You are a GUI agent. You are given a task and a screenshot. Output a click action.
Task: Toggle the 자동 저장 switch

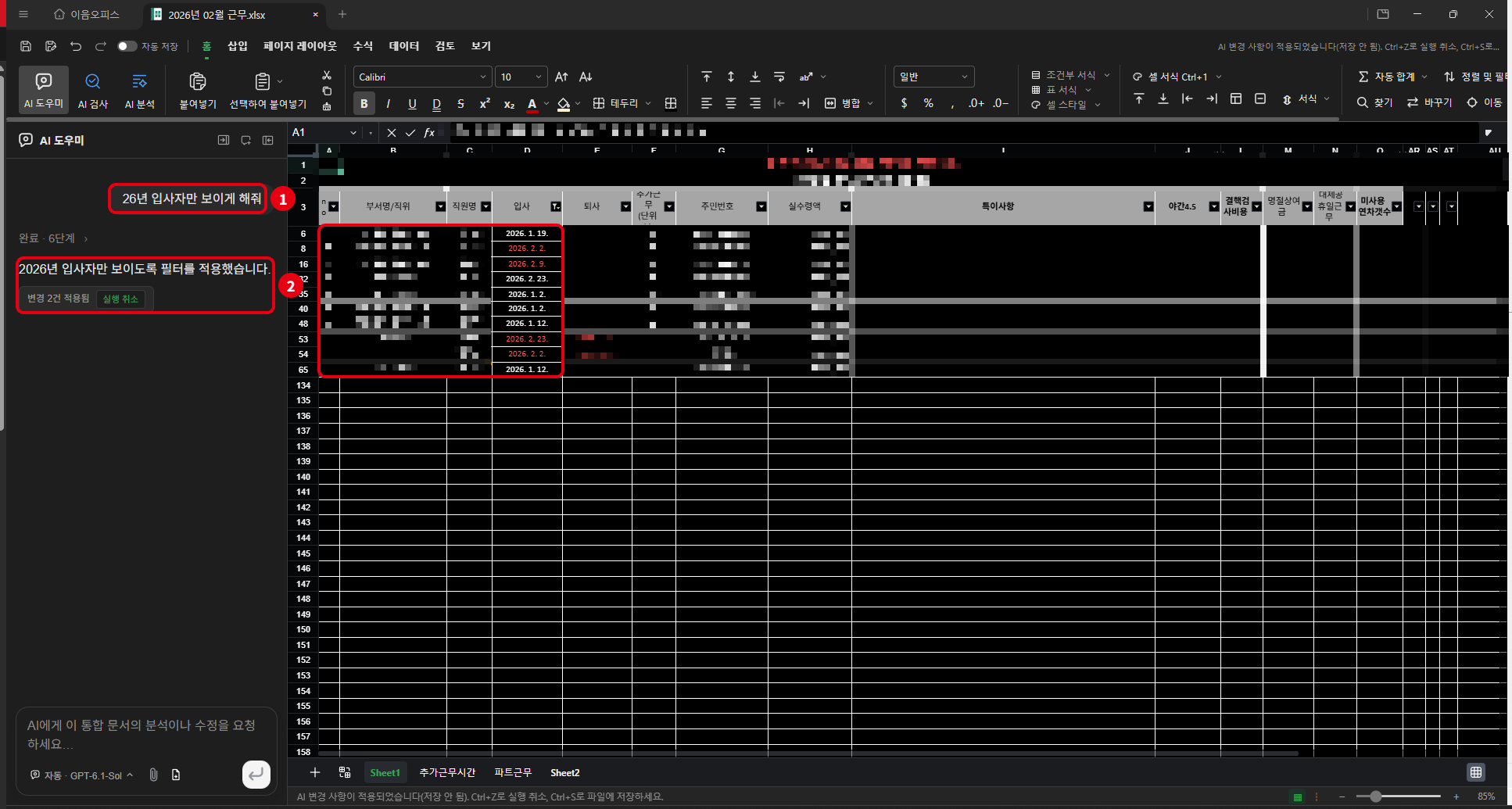[127, 46]
